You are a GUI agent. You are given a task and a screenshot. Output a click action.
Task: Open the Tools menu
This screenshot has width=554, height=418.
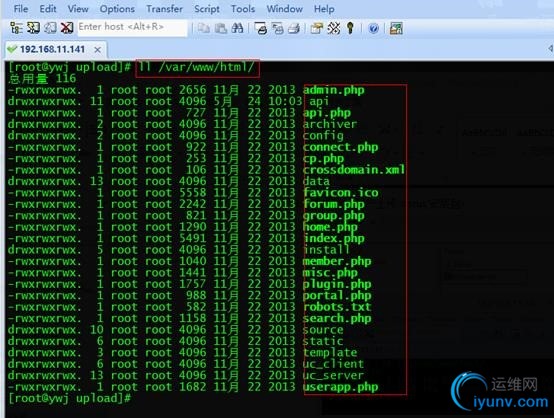(243, 9)
